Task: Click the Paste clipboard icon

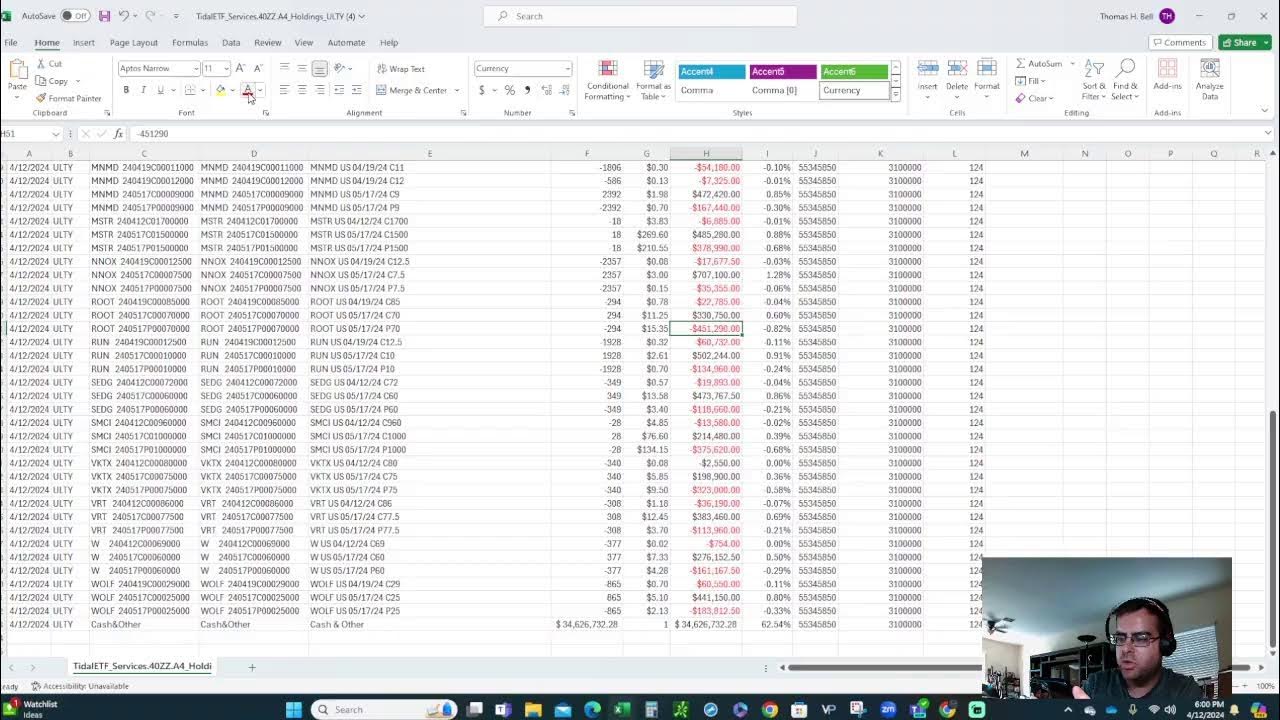Action: click(18, 70)
